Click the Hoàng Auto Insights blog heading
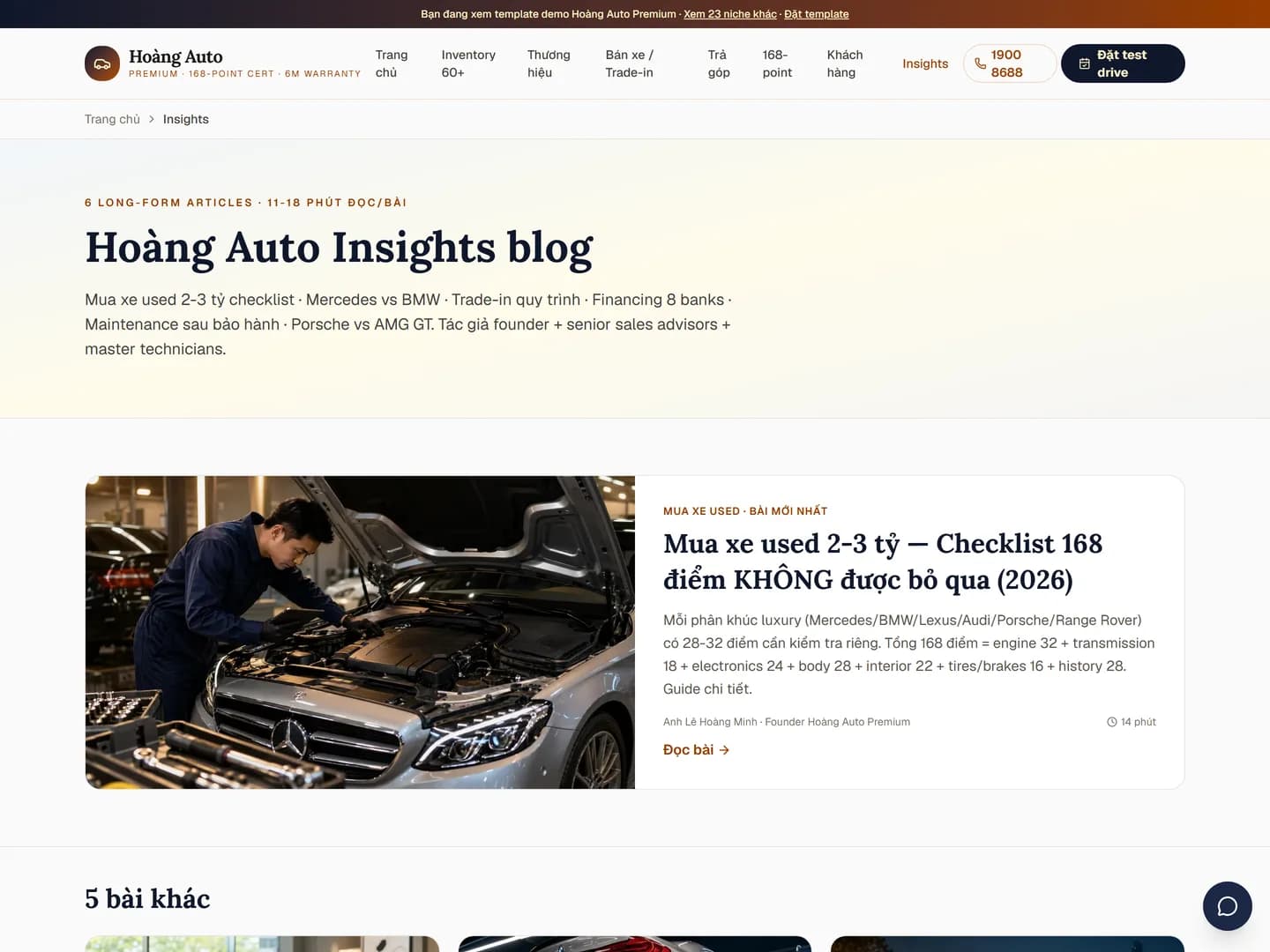1270x952 pixels. click(339, 248)
